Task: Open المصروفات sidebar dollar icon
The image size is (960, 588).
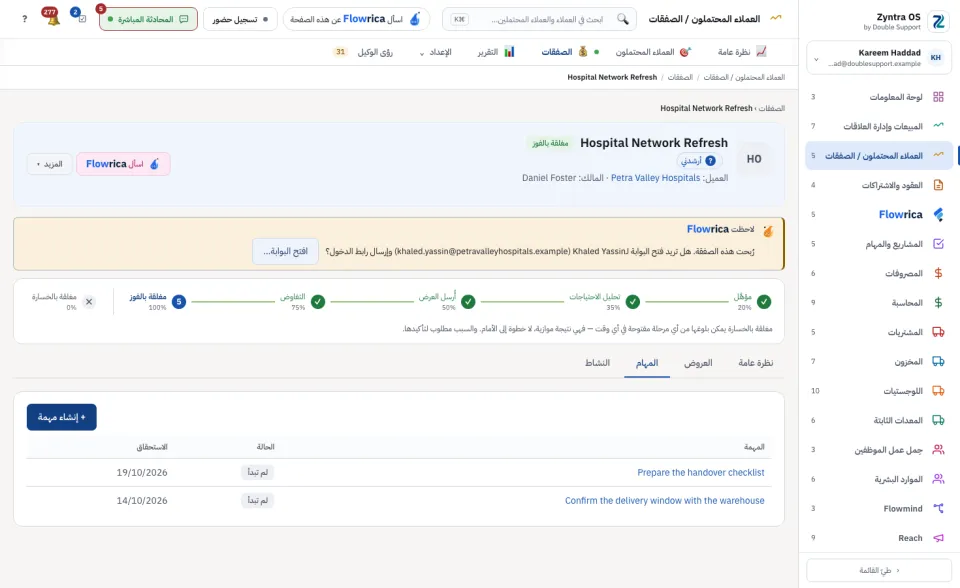Action: [938, 273]
